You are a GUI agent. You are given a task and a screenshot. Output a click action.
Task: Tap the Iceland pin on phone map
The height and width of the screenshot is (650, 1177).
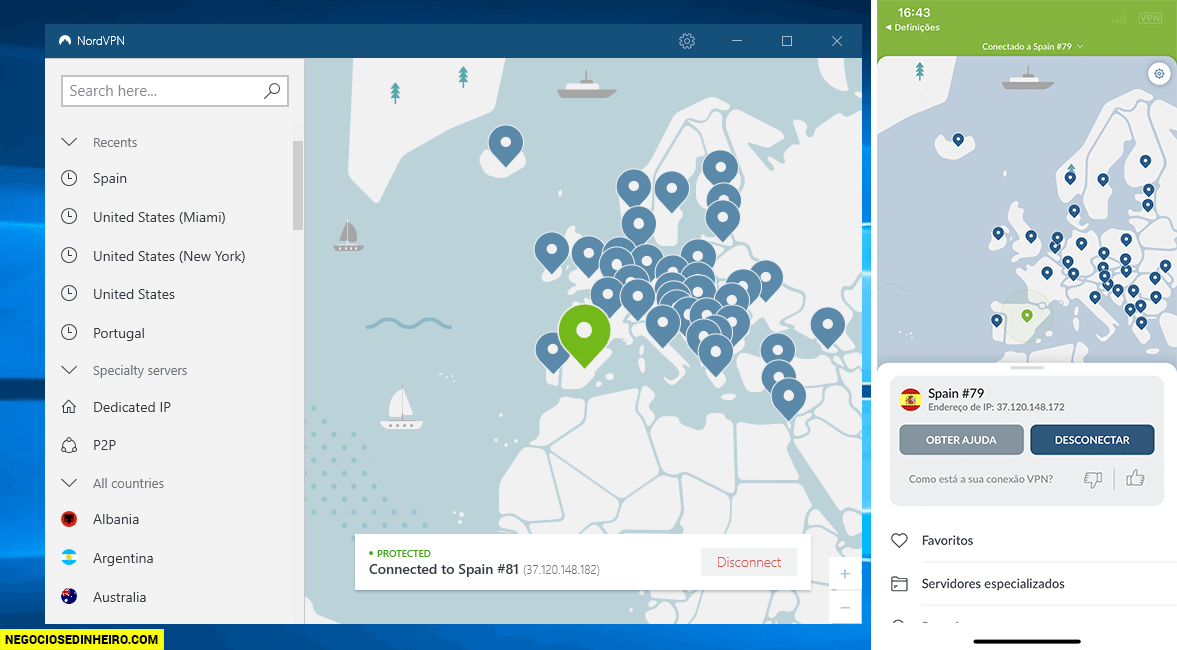(958, 140)
